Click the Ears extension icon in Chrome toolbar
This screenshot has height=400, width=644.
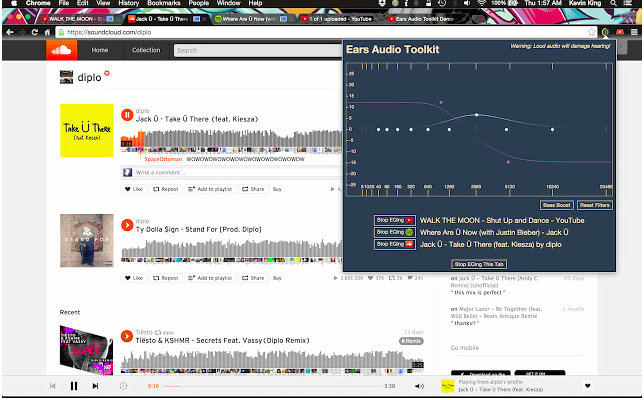point(605,32)
